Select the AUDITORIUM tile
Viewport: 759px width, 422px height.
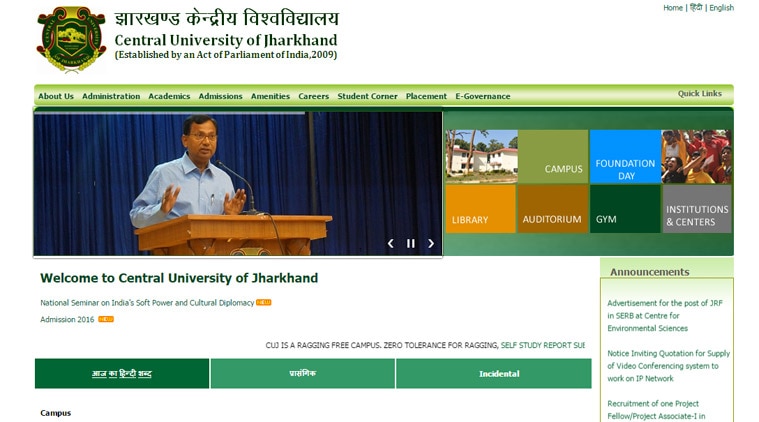tap(553, 209)
